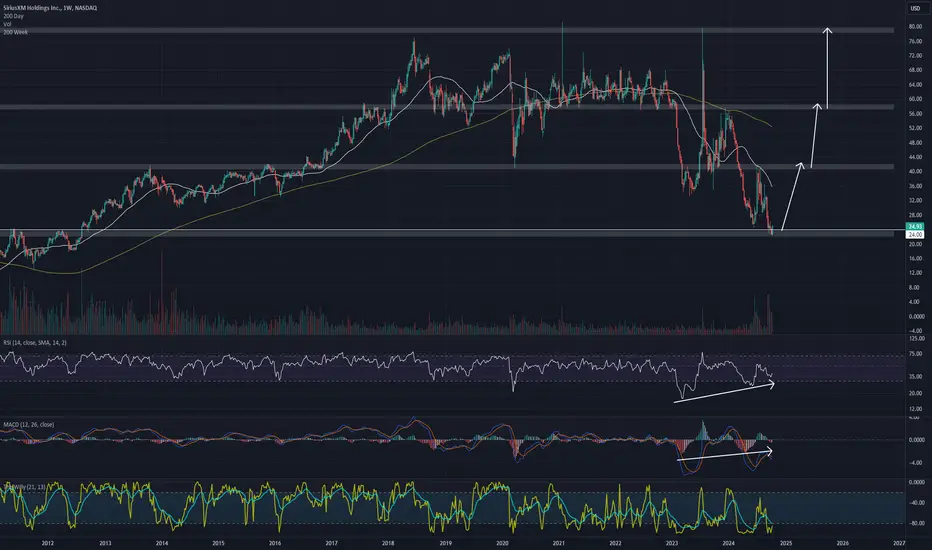932x550 pixels.
Task: Click the 2014 label on time axis
Action: [162, 543]
